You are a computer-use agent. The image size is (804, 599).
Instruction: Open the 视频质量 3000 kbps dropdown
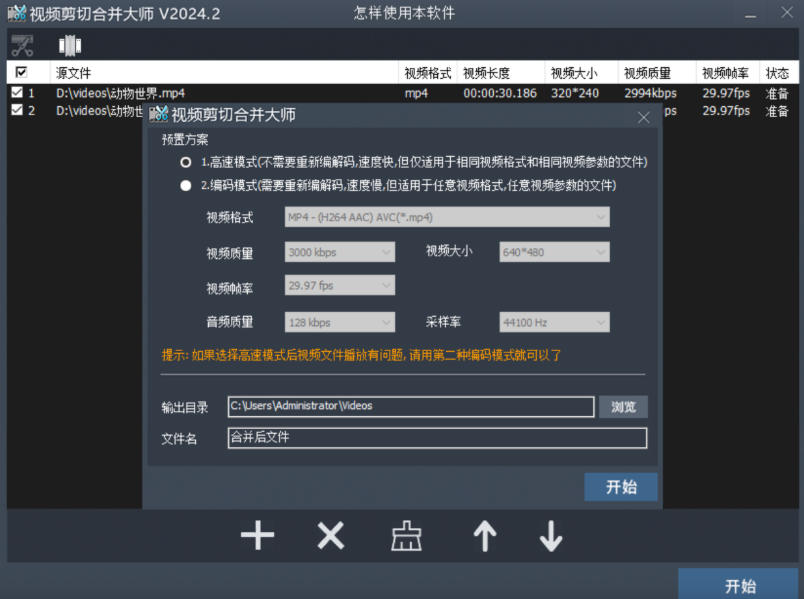[x=340, y=252]
